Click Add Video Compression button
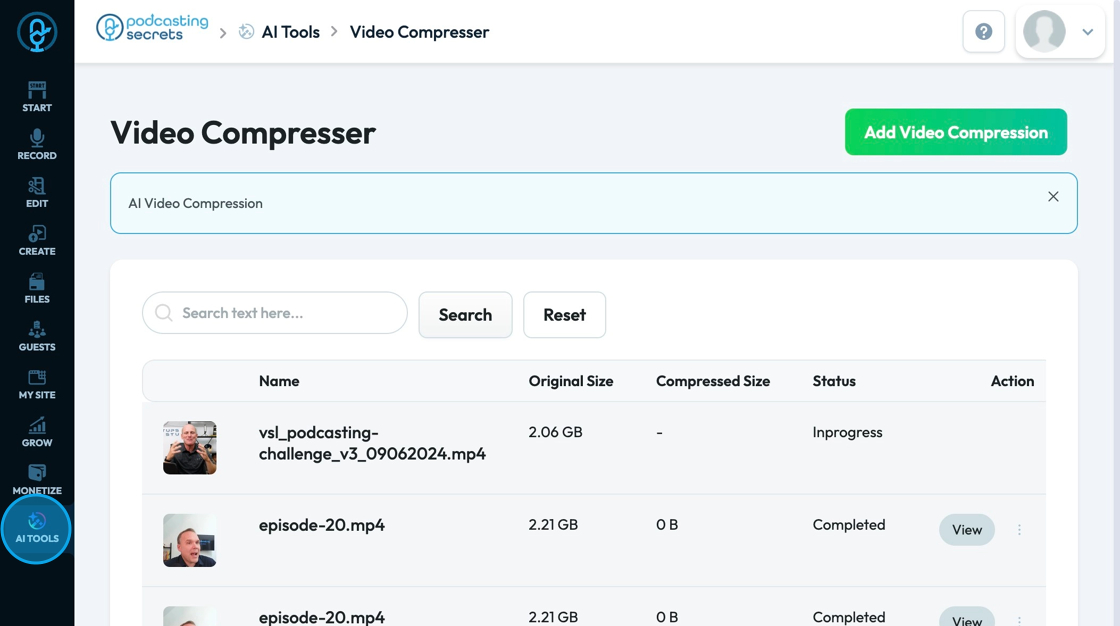Screen dimensions: 1120x626 [x=956, y=132]
